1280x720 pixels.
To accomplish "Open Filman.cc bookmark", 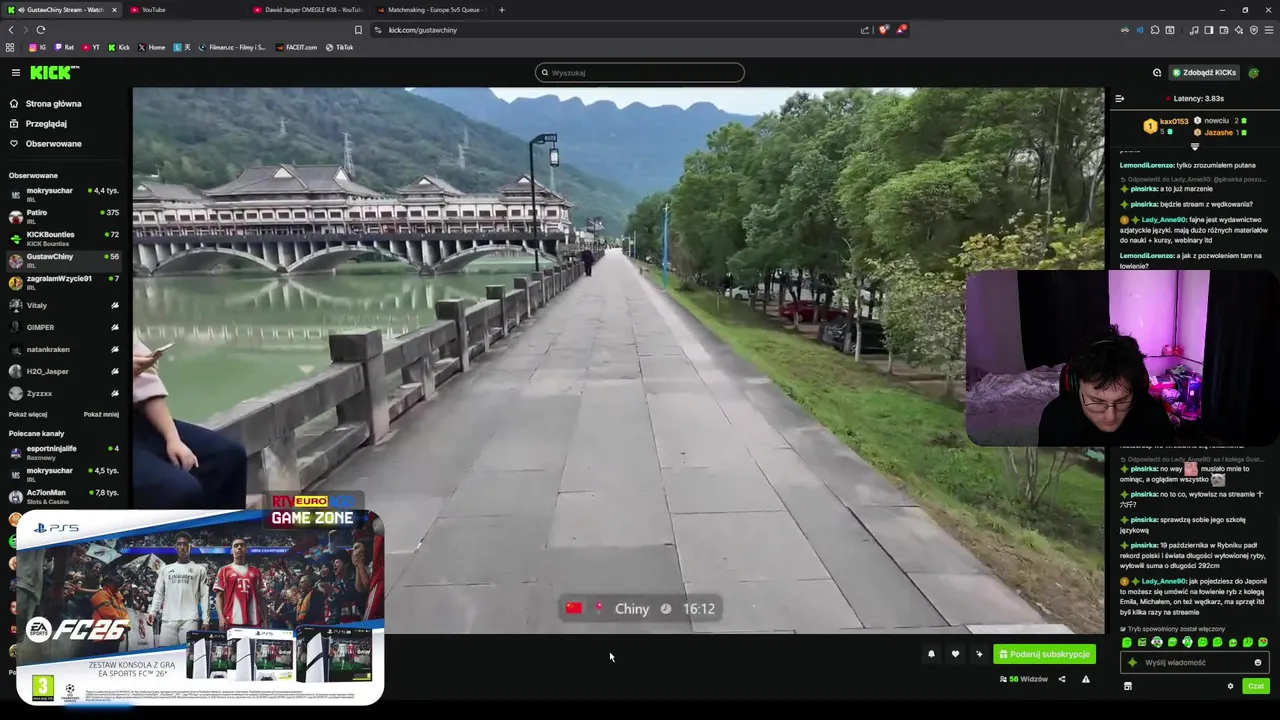I will [232, 47].
